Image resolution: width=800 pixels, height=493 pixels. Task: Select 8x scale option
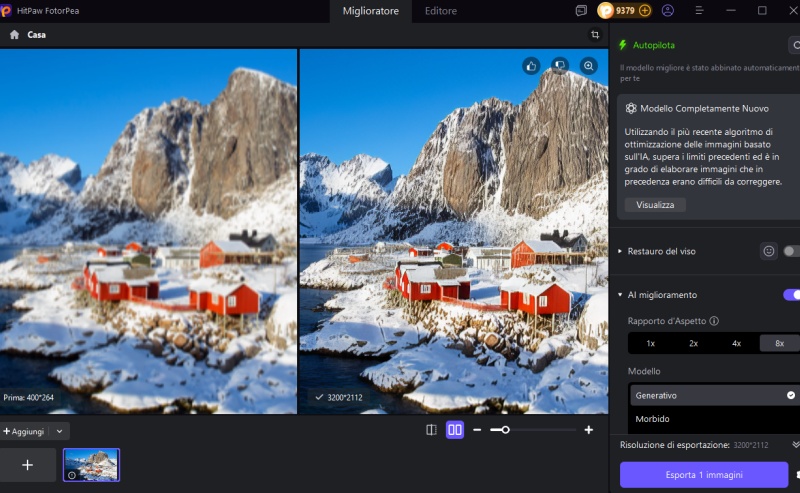779,343
